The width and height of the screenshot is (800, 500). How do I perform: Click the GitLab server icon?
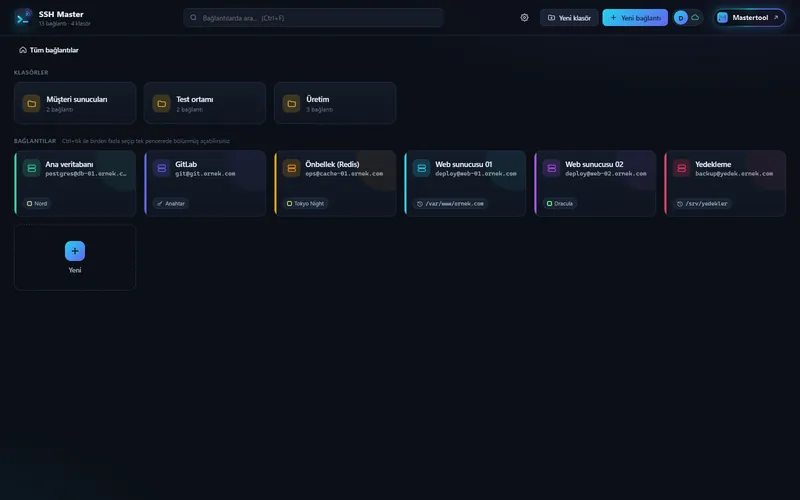click(161, 168)
